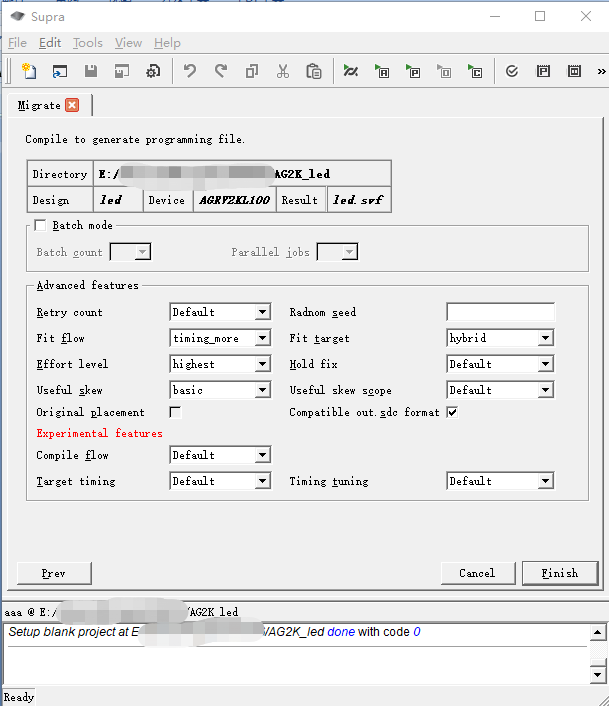Click the chip 'P' toolbar icon
The width and height of the screenshot is (609, 706).
[543, 71]
